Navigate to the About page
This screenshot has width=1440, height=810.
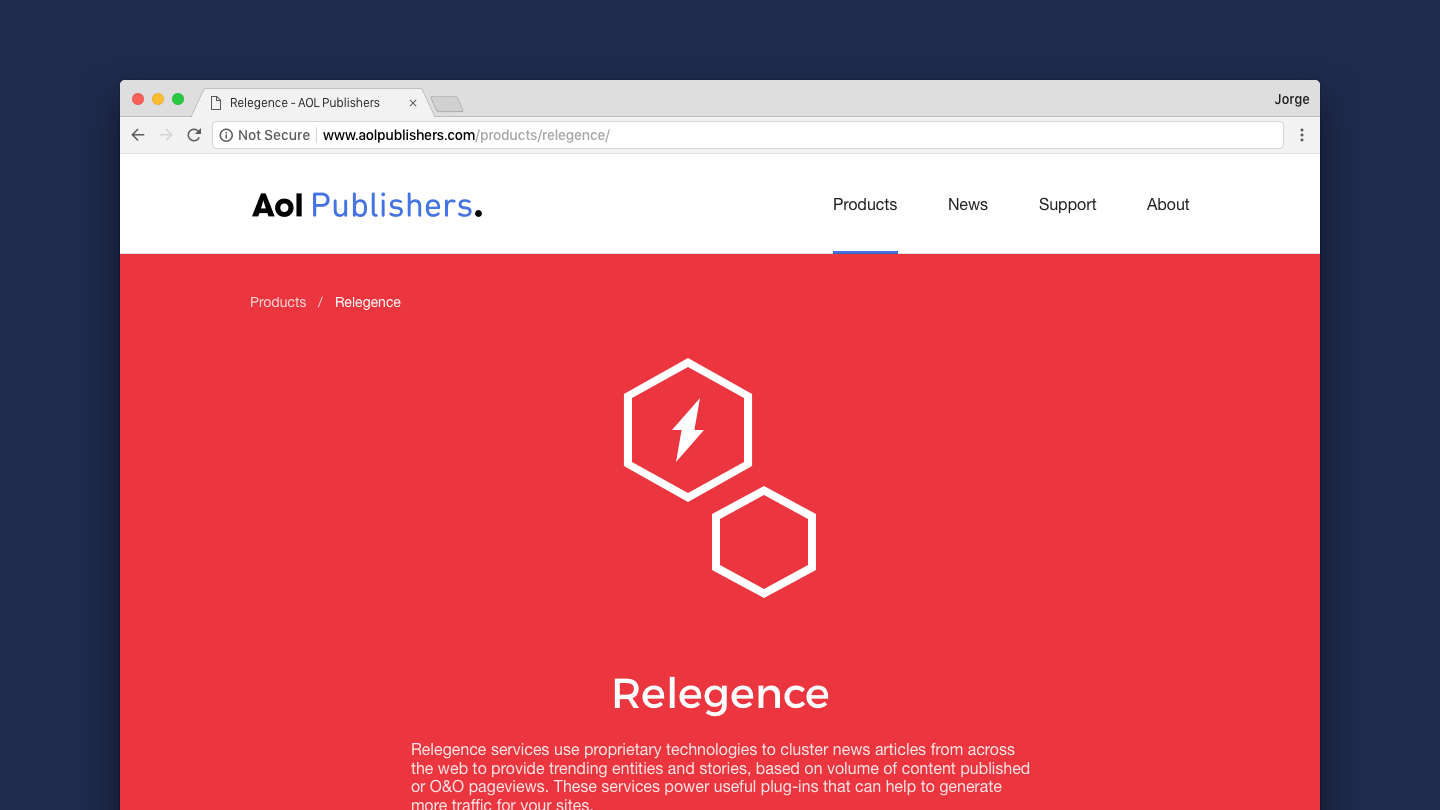(x=1167, y=204)
